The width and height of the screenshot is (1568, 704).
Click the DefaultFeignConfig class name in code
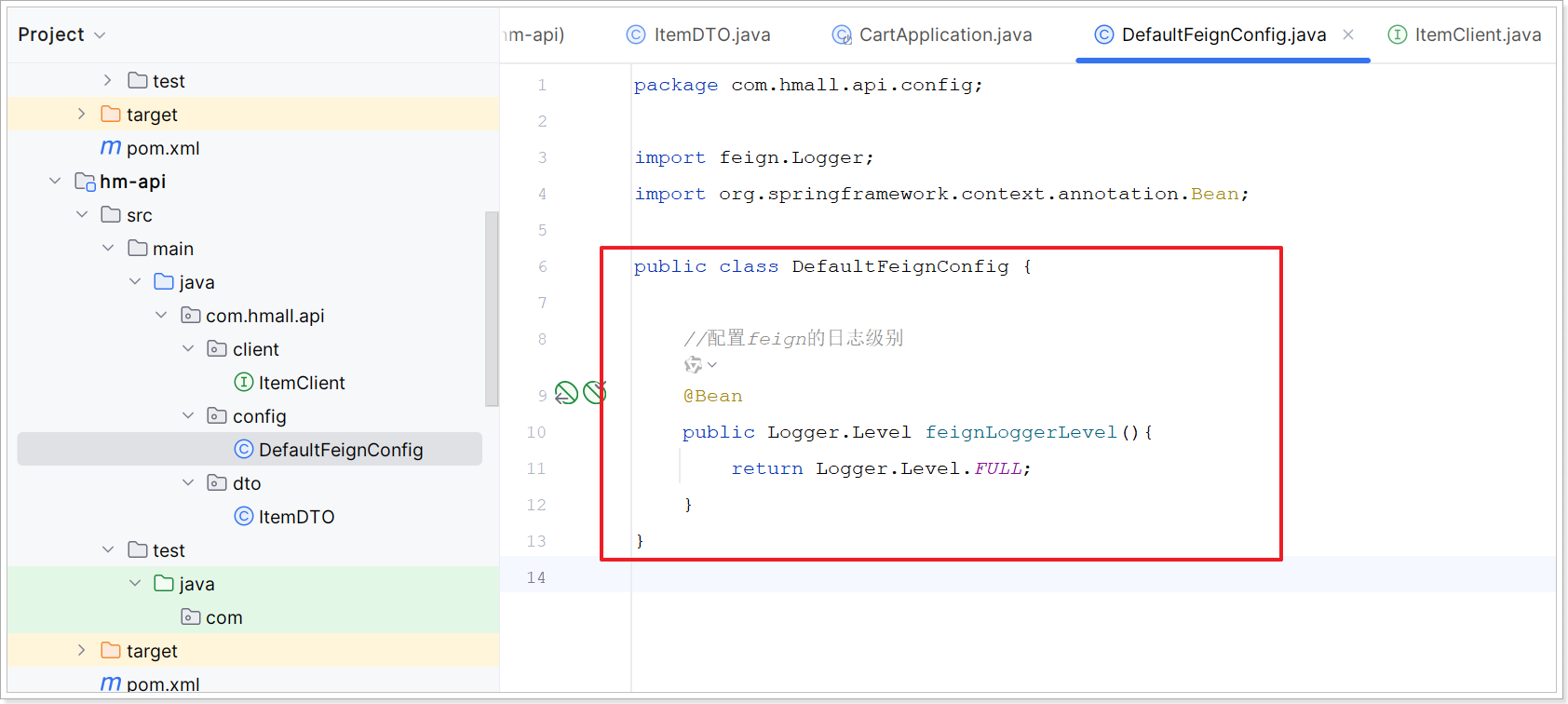pyautogui.click(x=900, y=266)
